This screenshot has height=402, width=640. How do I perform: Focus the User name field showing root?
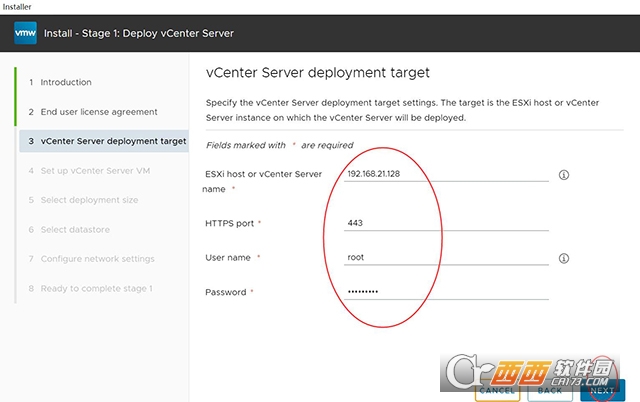click(446, 257)
